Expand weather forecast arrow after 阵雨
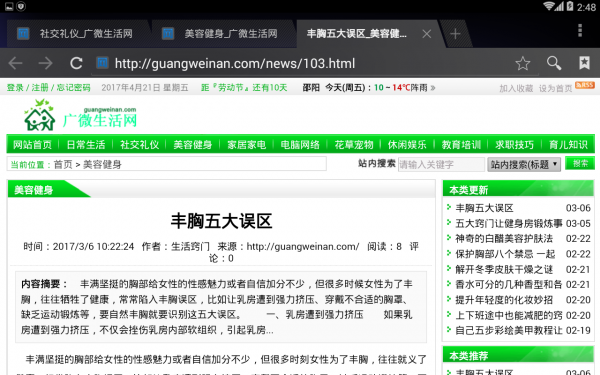Screen dimensions: 600x375 tap(433, 88)
